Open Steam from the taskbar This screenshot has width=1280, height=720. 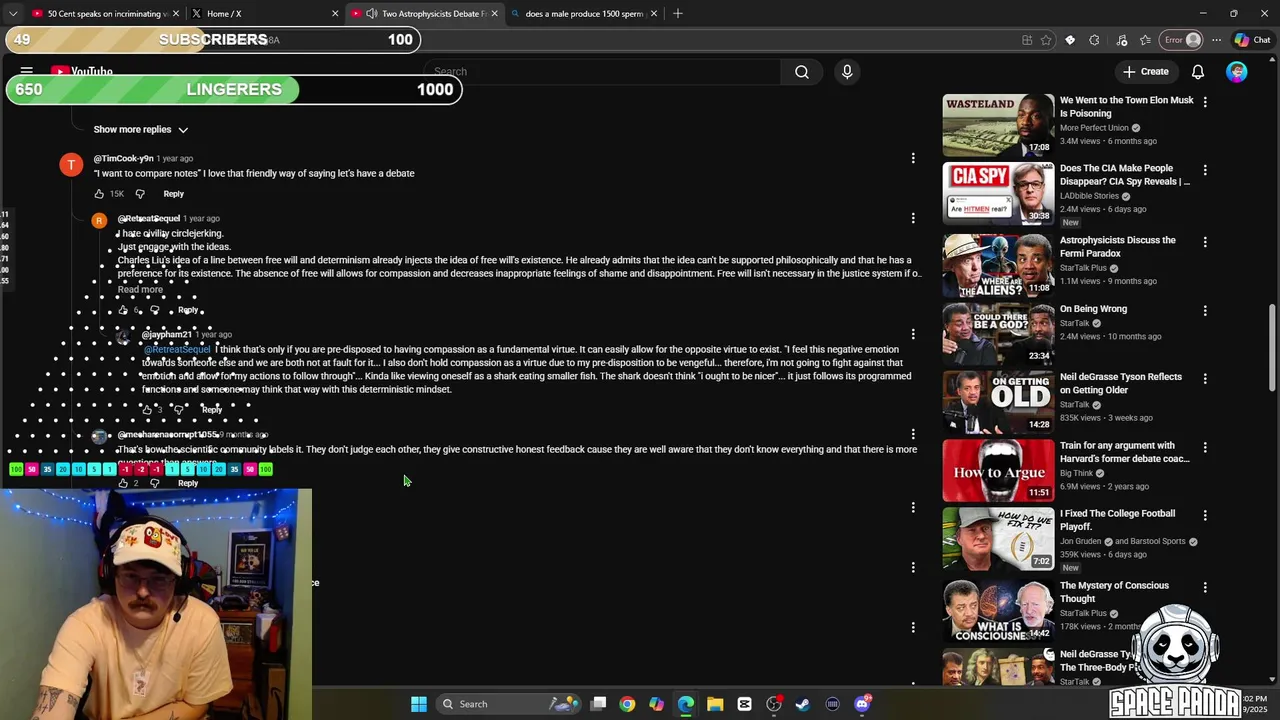pyautogui.click(x=803, y=704)
